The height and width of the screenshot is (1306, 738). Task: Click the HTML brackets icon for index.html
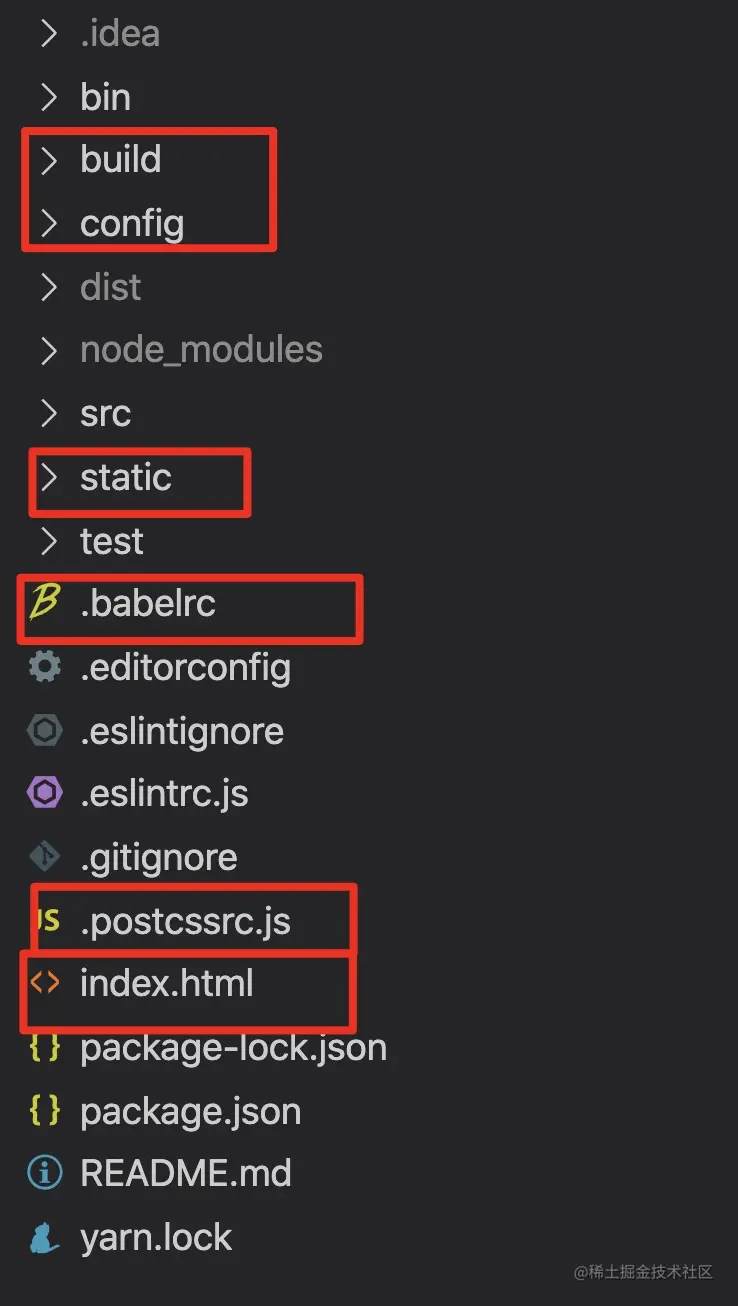click(x=44, y=984)
